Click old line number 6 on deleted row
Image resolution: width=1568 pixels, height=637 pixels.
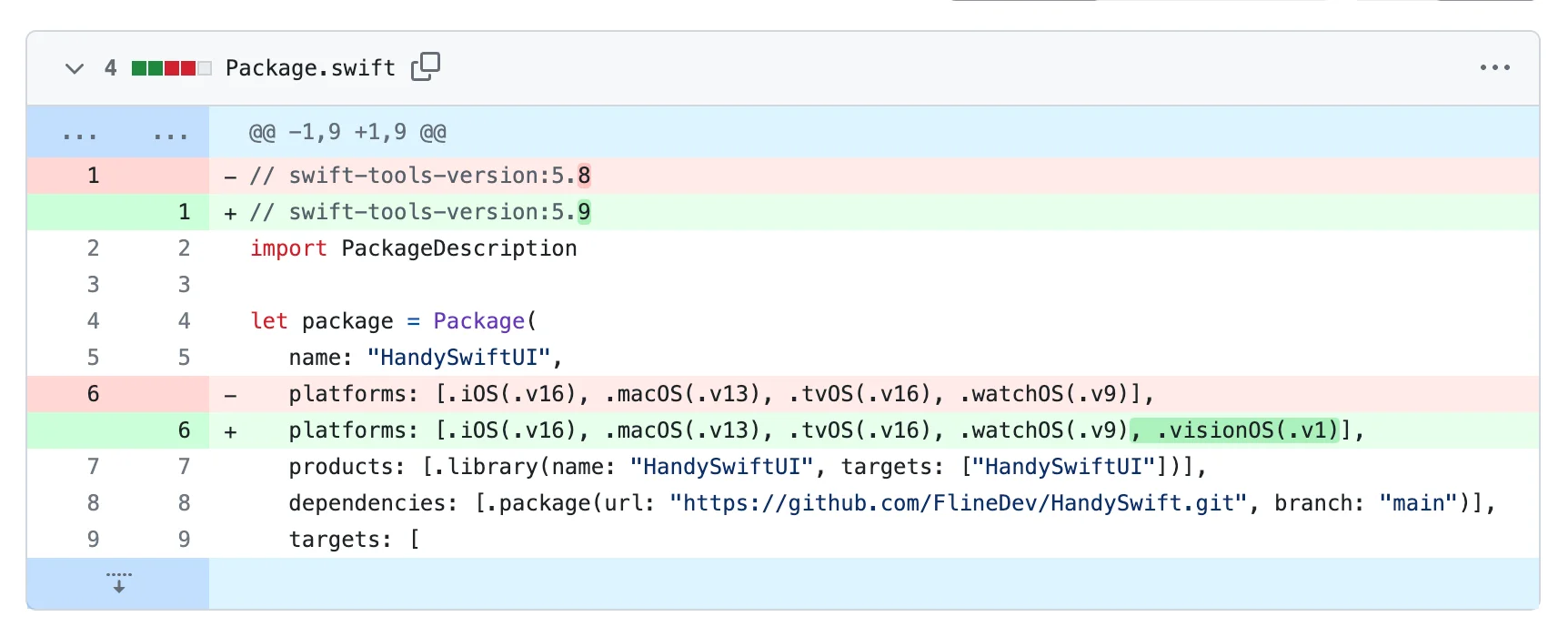click(93, 394)
